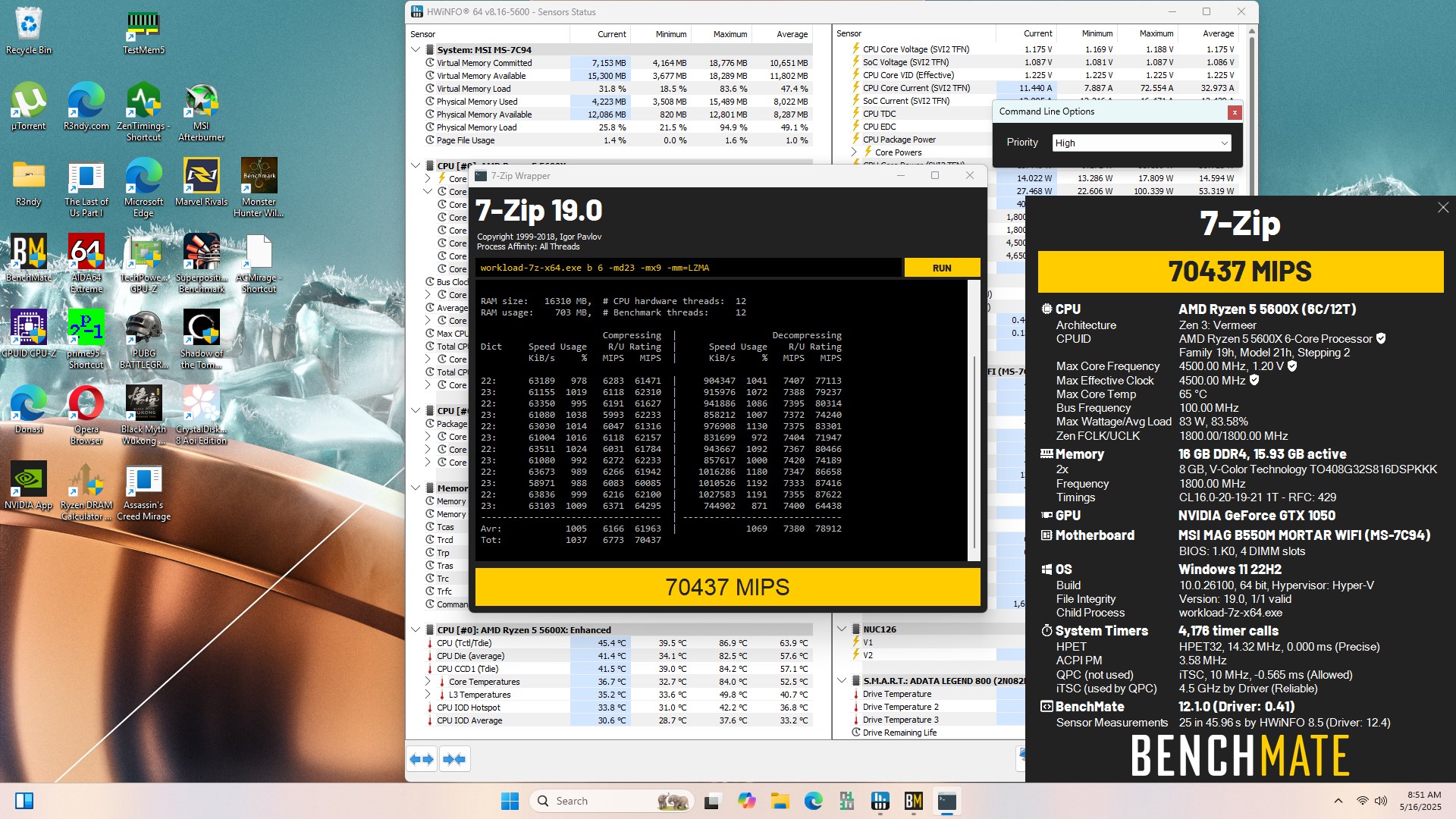Focus the taskbar Search box
Viewport: 1456px width, 819px height.
point(613,801)
